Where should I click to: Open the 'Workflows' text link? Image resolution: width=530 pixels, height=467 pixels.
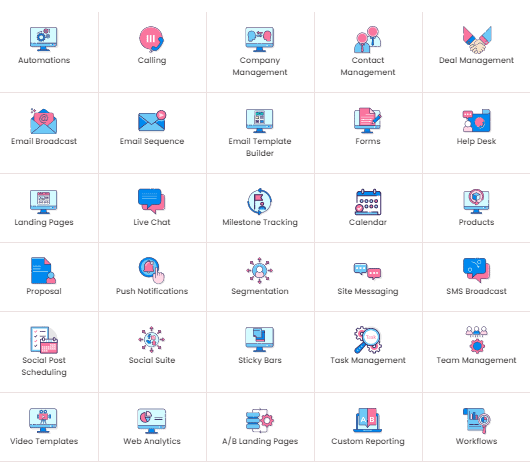[476, 441]
